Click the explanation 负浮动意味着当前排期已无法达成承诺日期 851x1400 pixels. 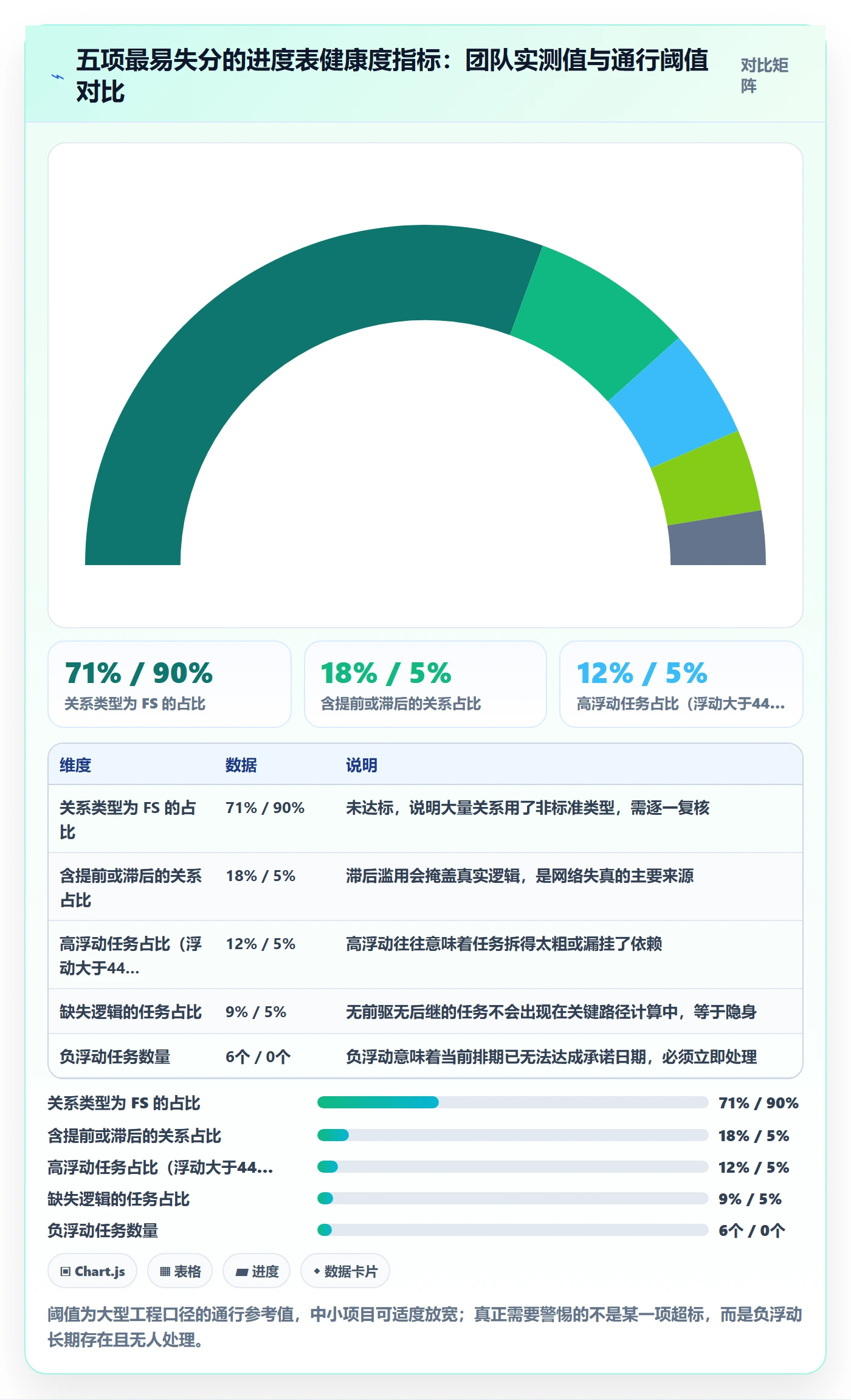point(496,1057)
